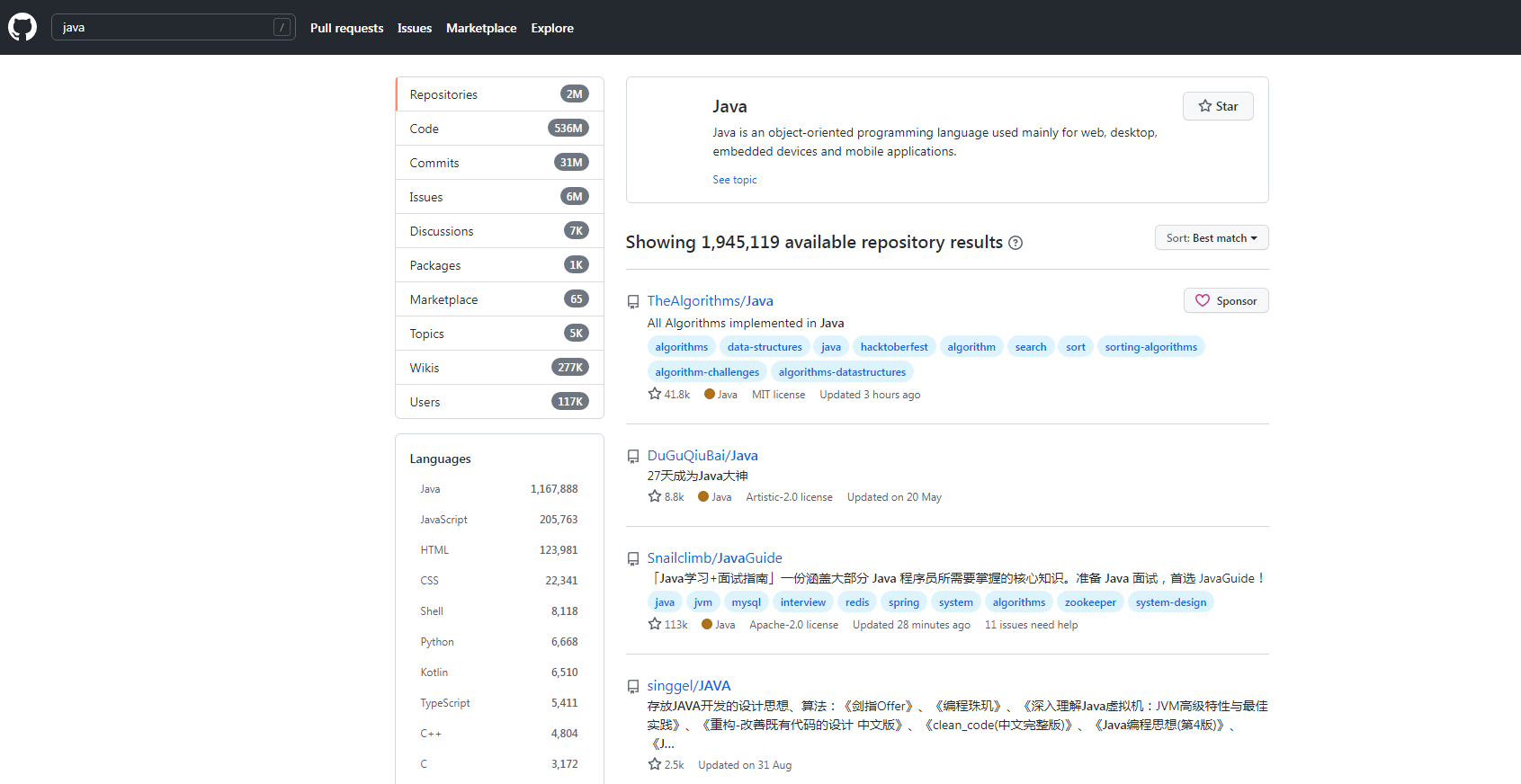This screenshot has height=784, width=1521.
Task: Filter by TypeScript language
Action: [x=499, y=703]
